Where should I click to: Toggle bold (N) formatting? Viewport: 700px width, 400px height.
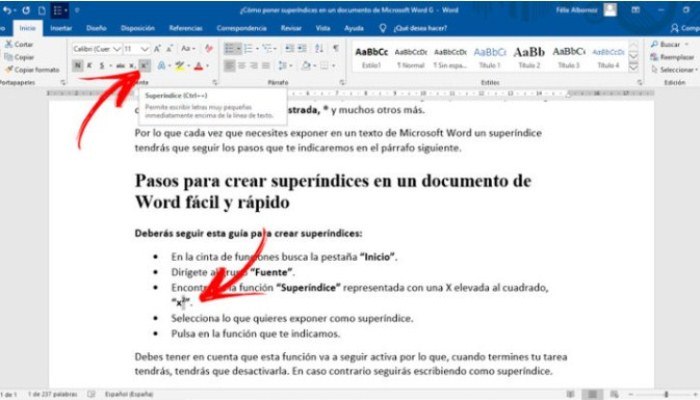[78, 66]
